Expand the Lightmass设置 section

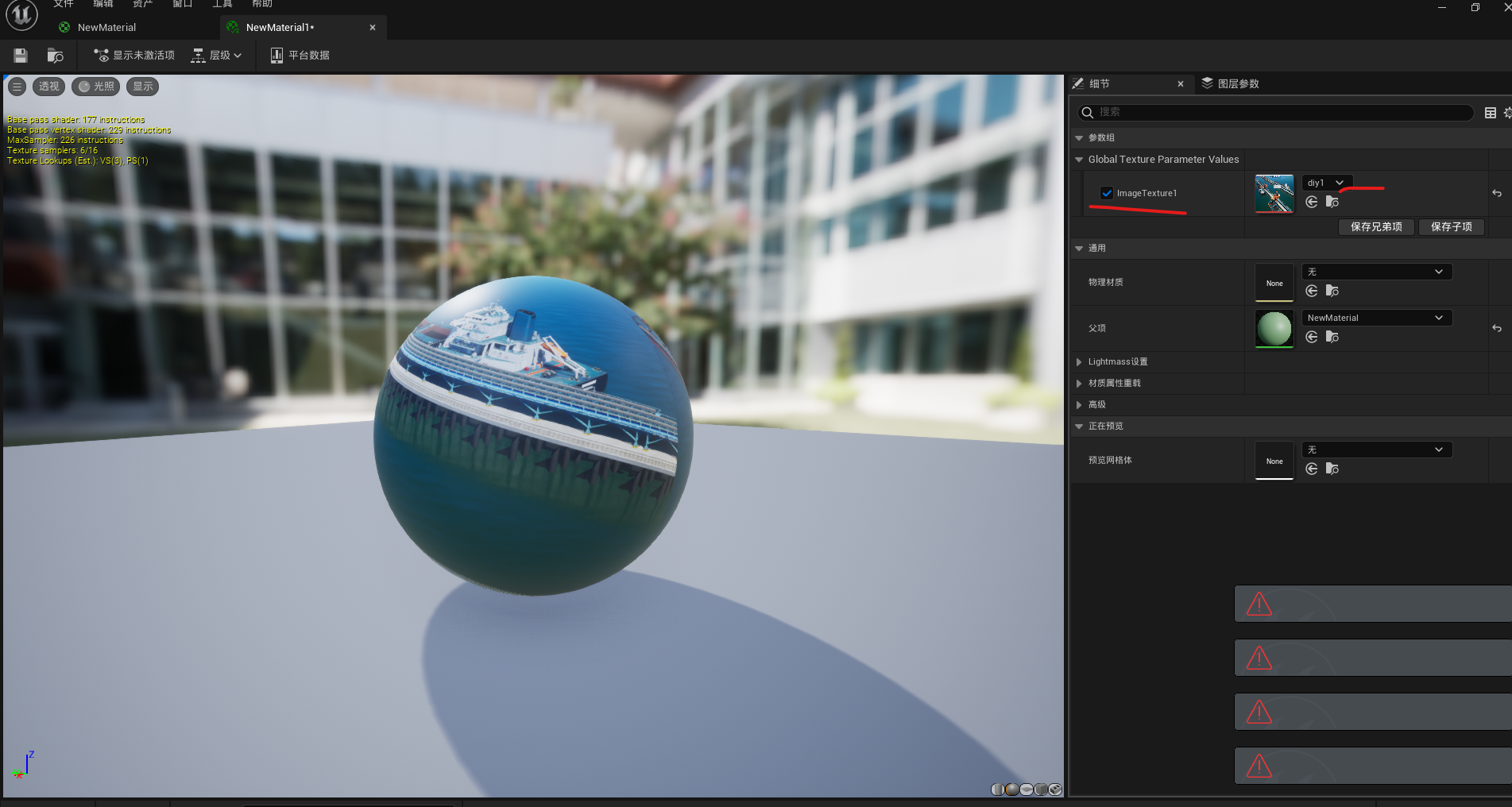click(x=1079, y=362)
